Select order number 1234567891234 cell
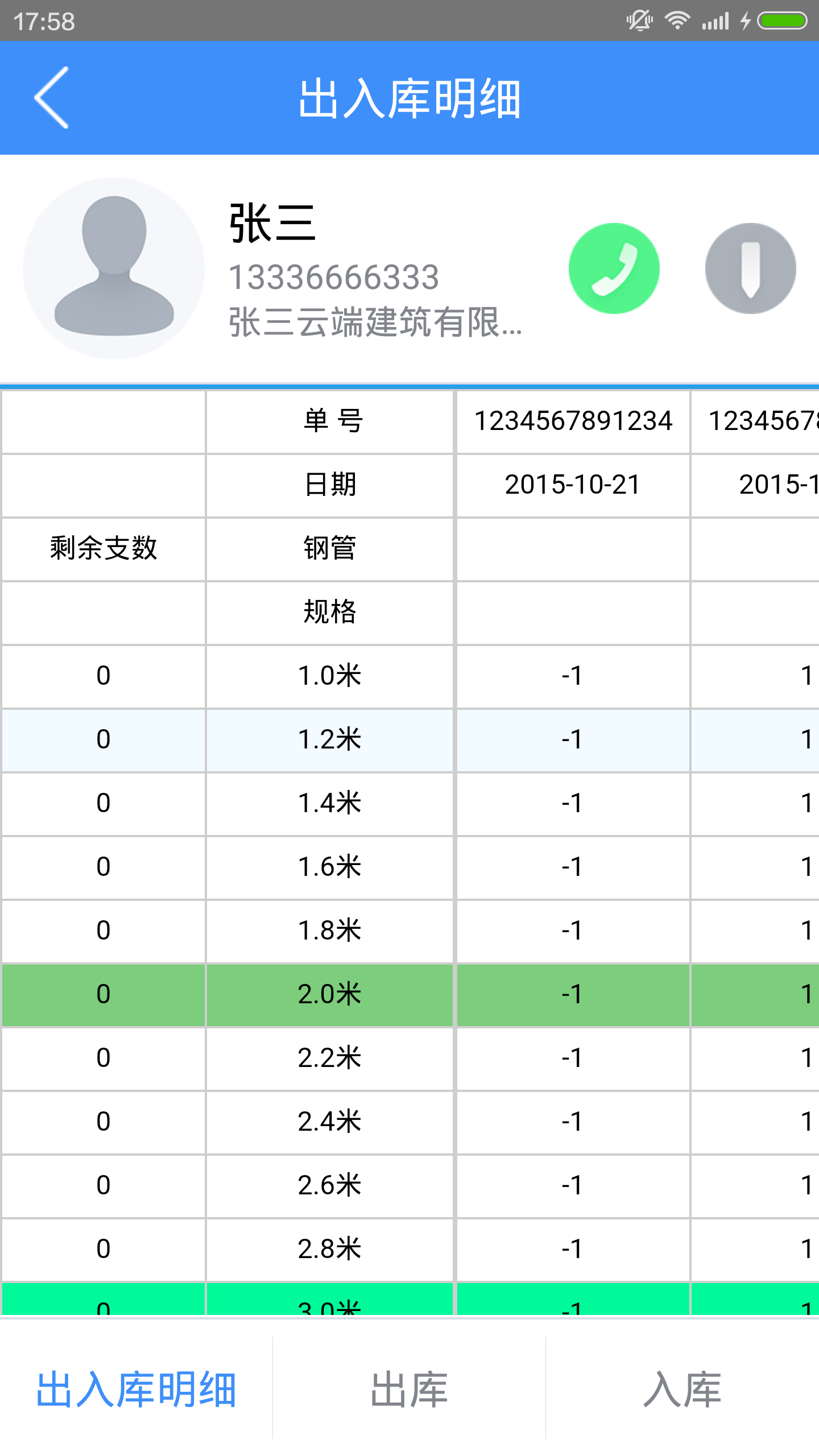Viewport: 819px width, 1456px height. coord(573,421)
